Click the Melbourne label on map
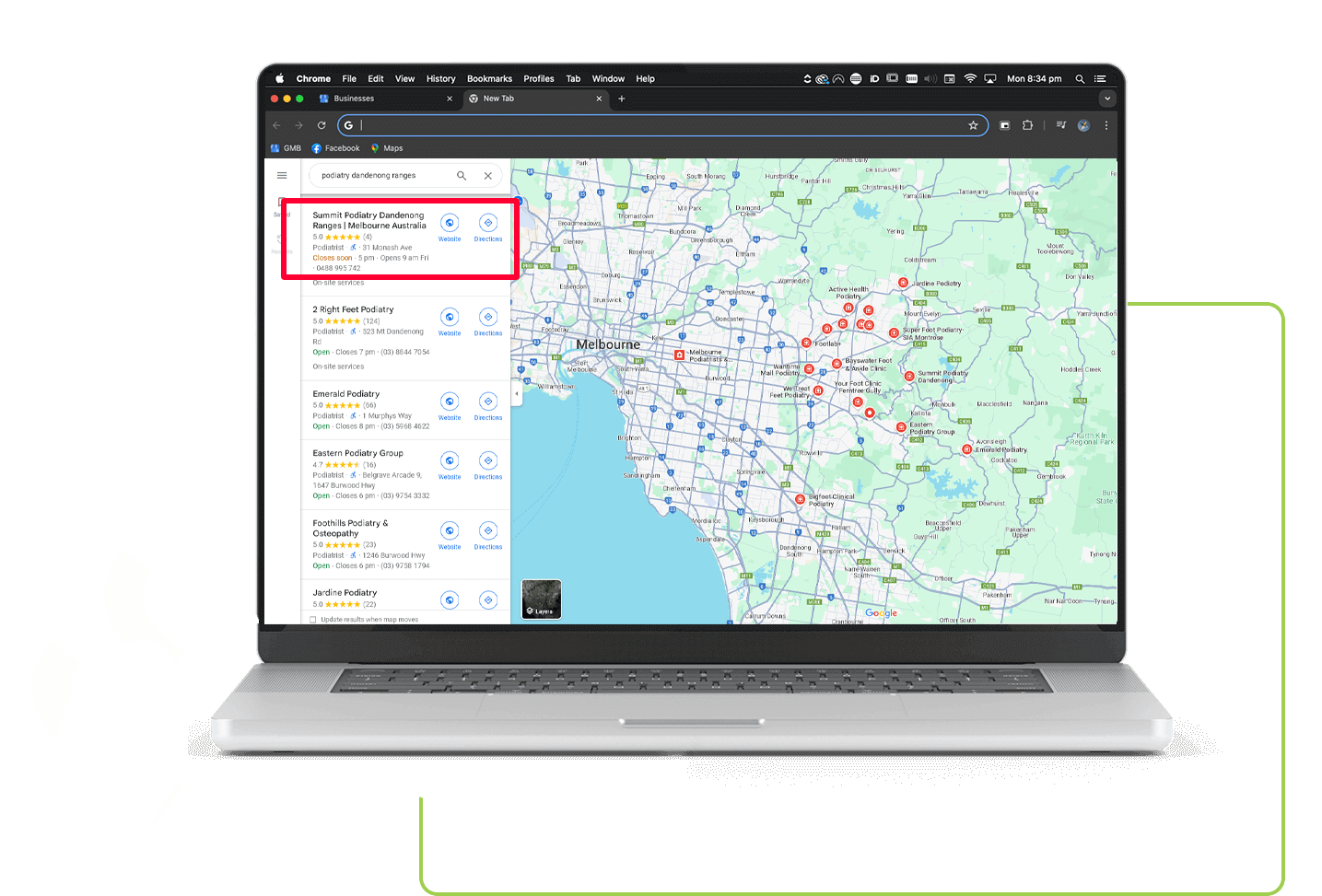1322x896 pixels. (x=608, y=344)
